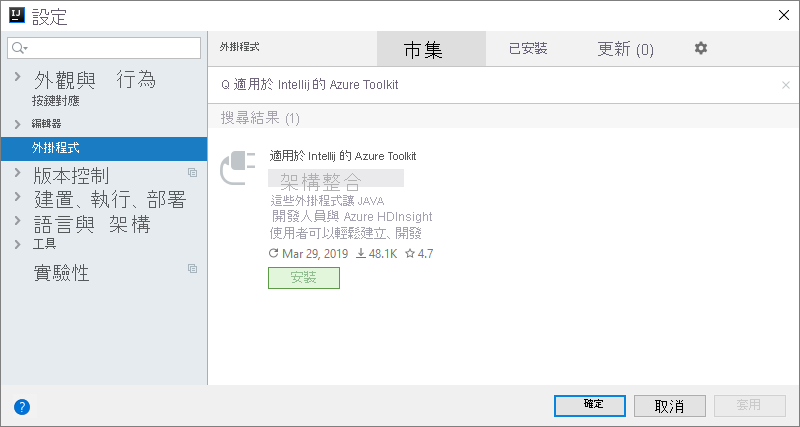Click the magnifier icon in settings search box

19,48
